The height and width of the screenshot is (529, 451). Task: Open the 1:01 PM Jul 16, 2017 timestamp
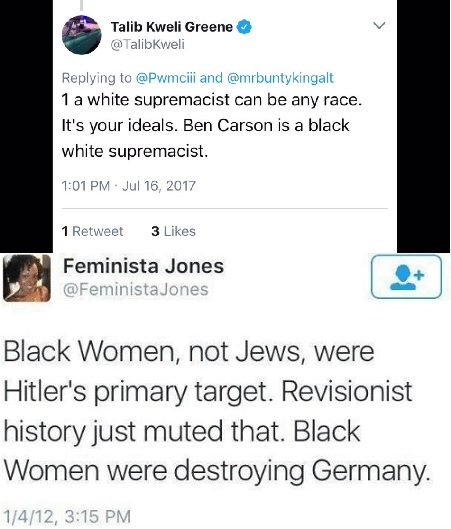(x=129, y=186)
